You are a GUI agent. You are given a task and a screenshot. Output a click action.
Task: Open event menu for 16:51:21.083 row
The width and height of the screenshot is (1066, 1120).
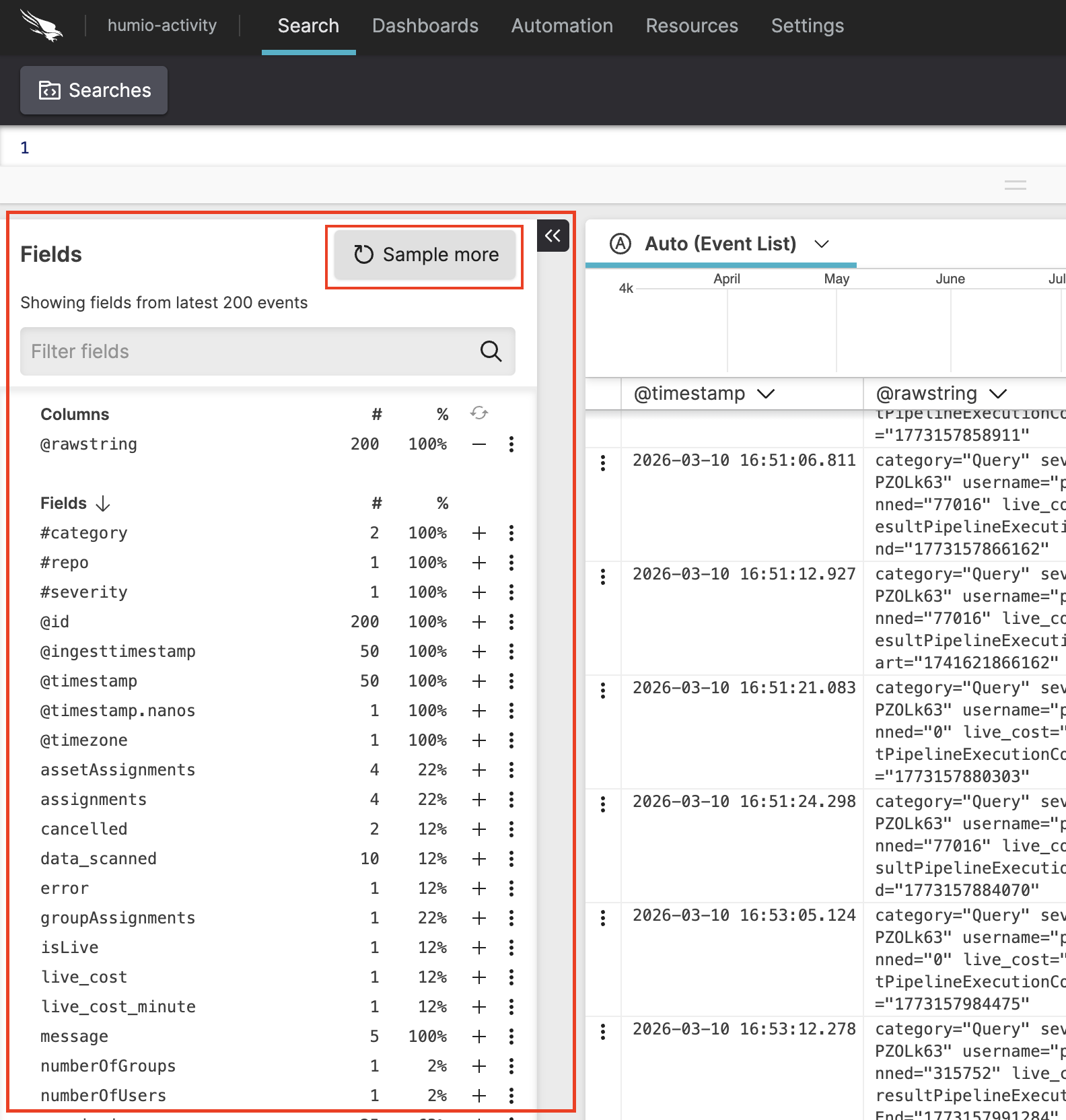pos(603,690)
